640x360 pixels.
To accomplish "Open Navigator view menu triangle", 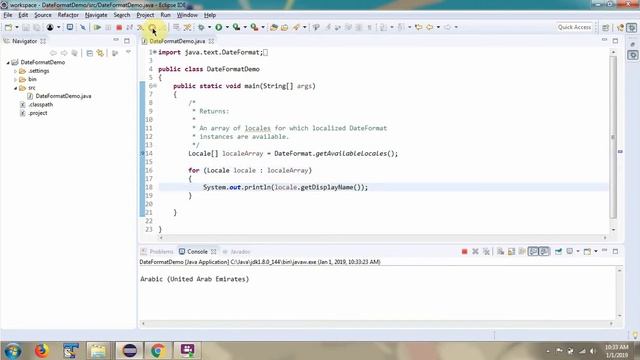I will tap(128, 53).
